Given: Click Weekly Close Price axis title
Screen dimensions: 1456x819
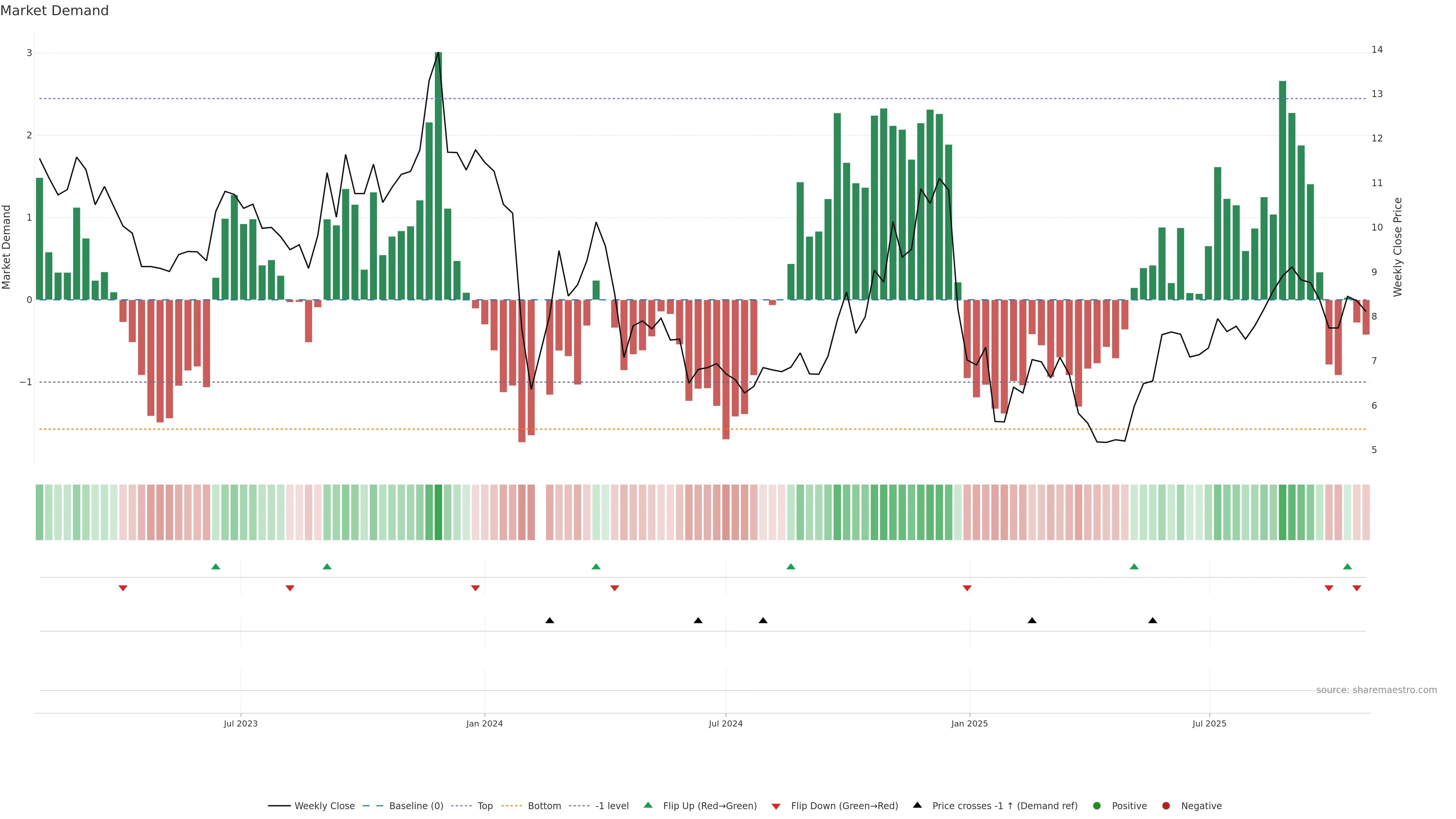Looking at the screenshot, I should coord(1398,247).
